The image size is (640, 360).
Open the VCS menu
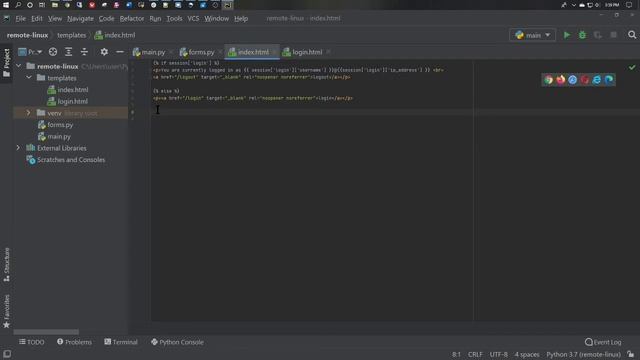point(193,18)
